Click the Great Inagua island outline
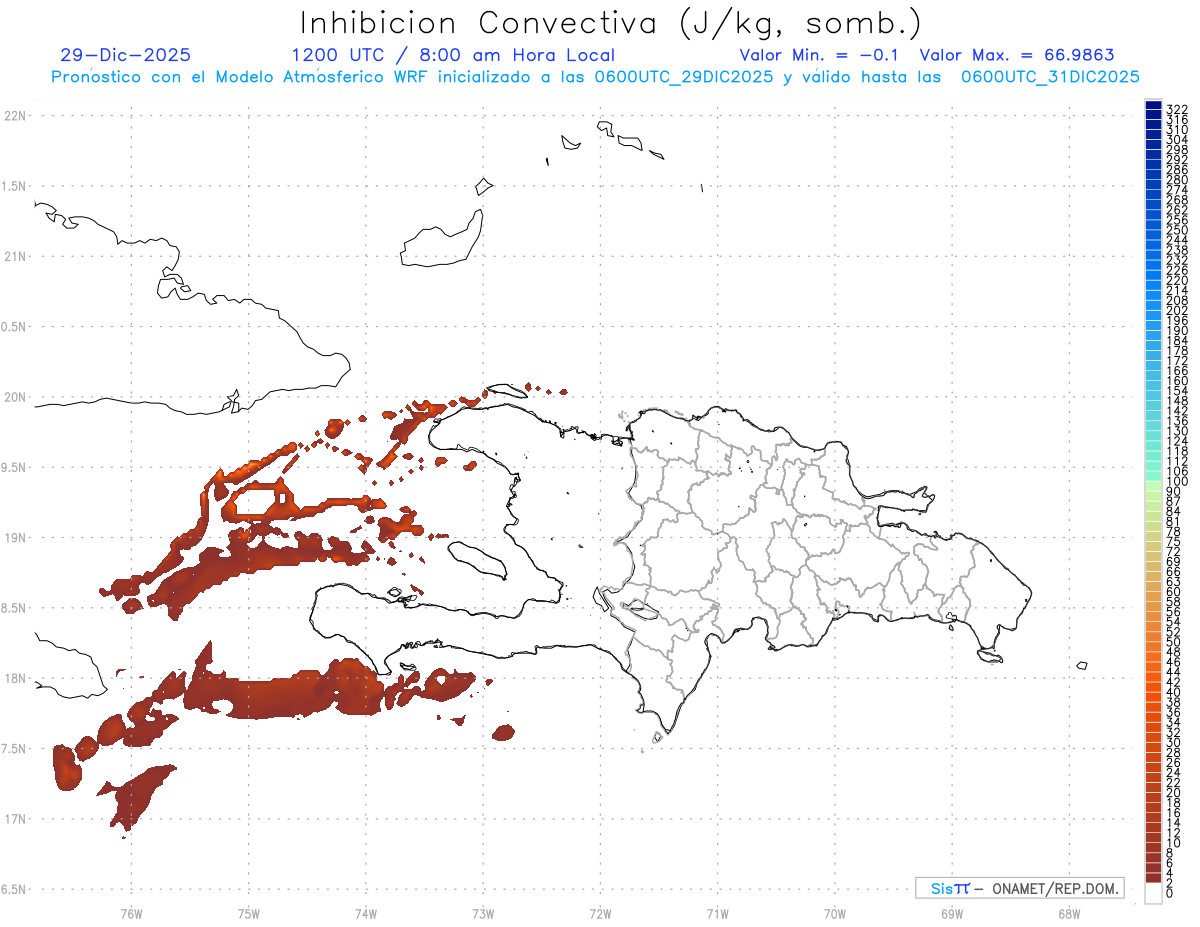The height and width of the screenshot is (927, 1200). pyautogui.click(x=442, y=238)
